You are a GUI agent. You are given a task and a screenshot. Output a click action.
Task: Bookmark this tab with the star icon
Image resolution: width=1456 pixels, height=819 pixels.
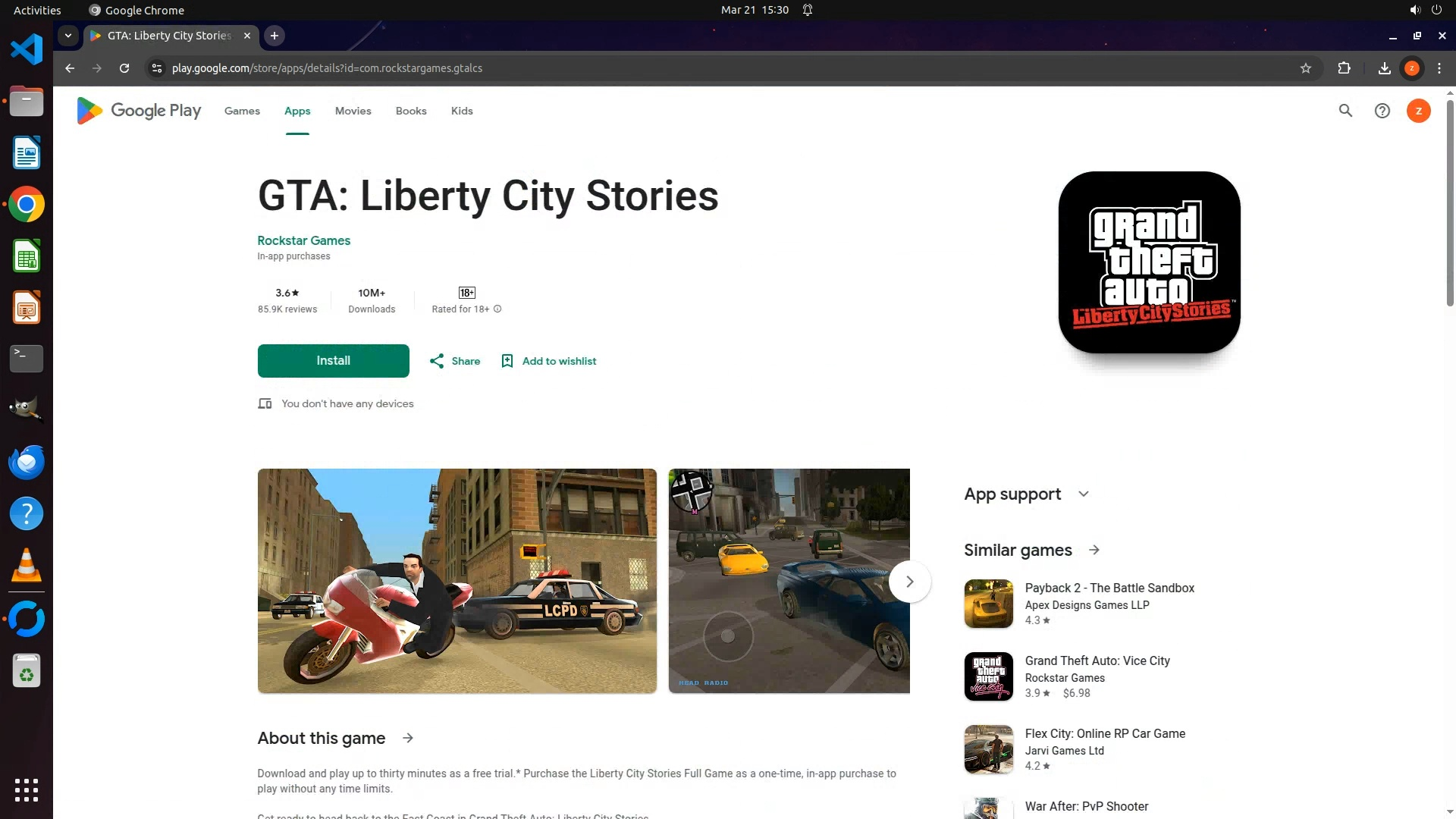pos(1305,68)
